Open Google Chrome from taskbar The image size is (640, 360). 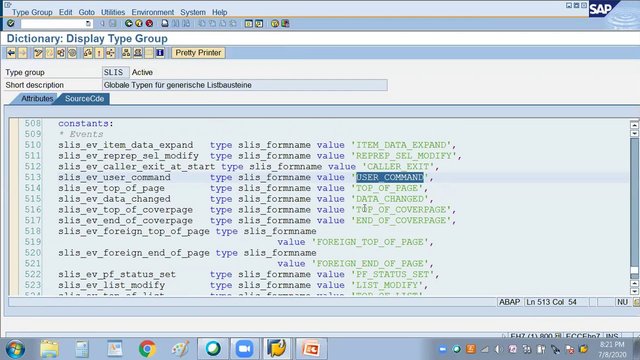tap(147, 349)
